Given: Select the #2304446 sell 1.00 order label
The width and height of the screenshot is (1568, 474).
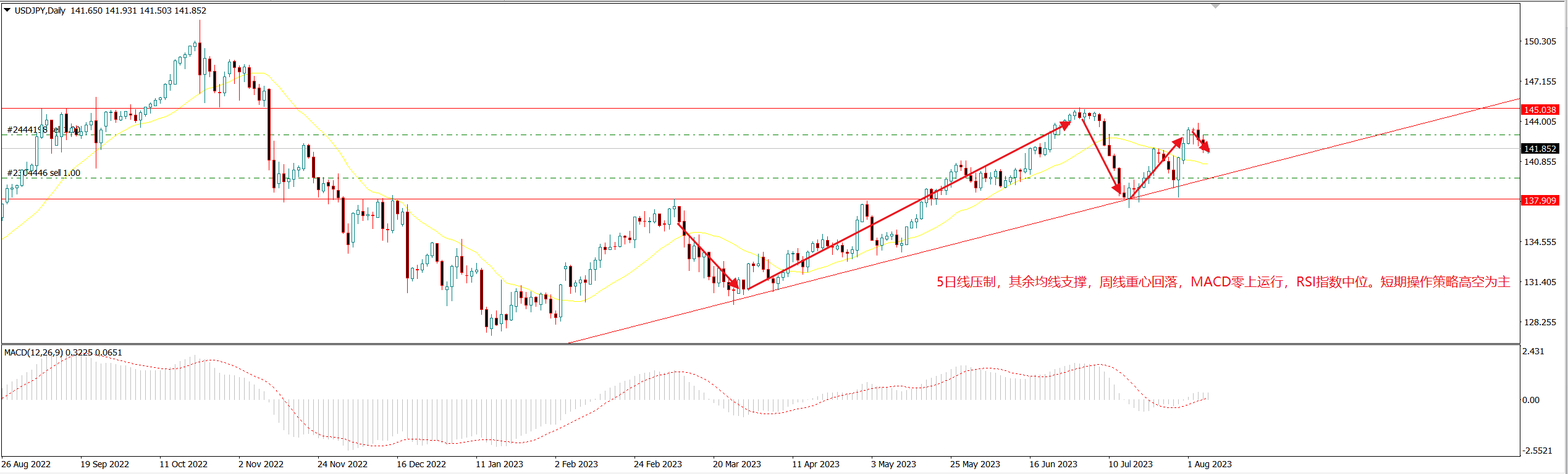Looking at the screenshot, I should 43,173.
